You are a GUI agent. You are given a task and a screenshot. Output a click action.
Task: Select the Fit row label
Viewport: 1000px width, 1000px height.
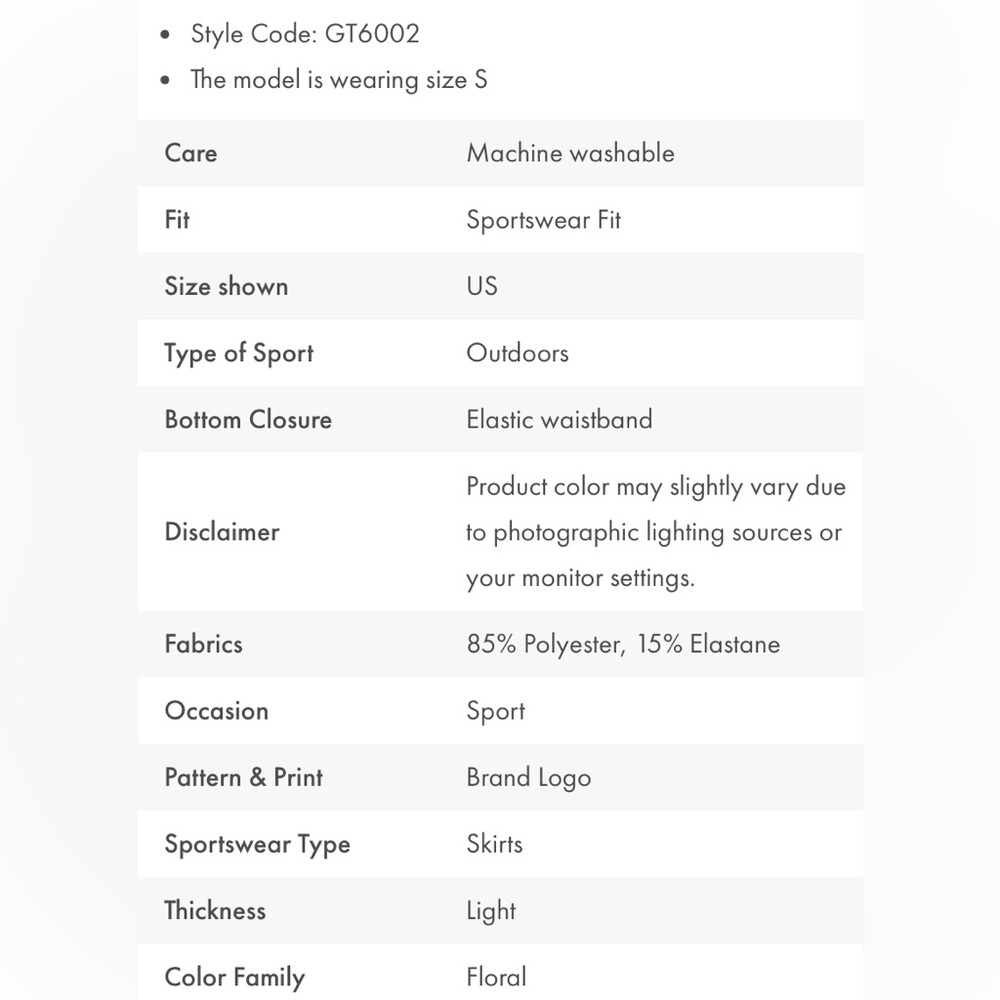pos(177,220)
